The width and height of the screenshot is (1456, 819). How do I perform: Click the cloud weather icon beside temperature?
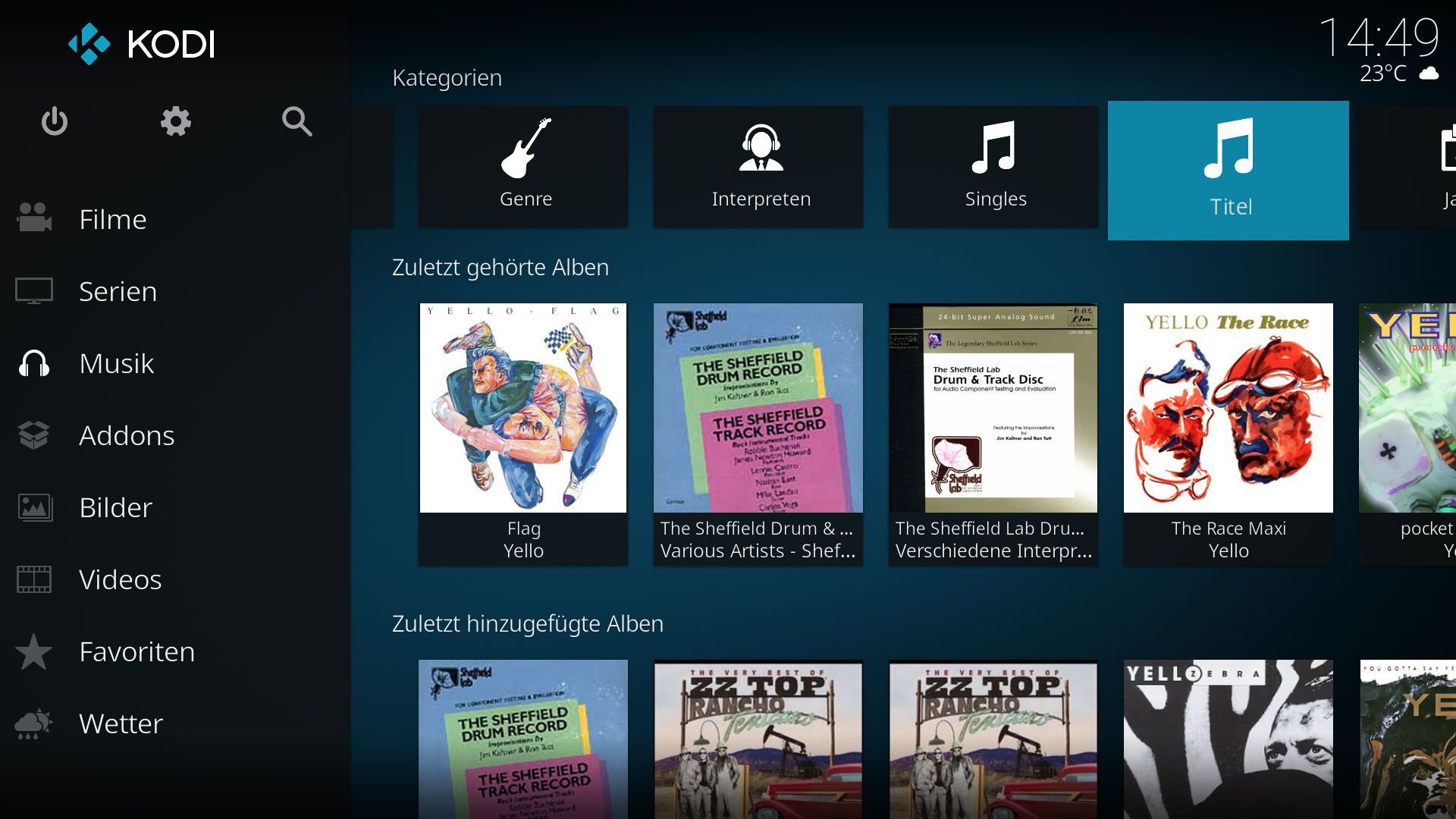(x=1429, y=74)
